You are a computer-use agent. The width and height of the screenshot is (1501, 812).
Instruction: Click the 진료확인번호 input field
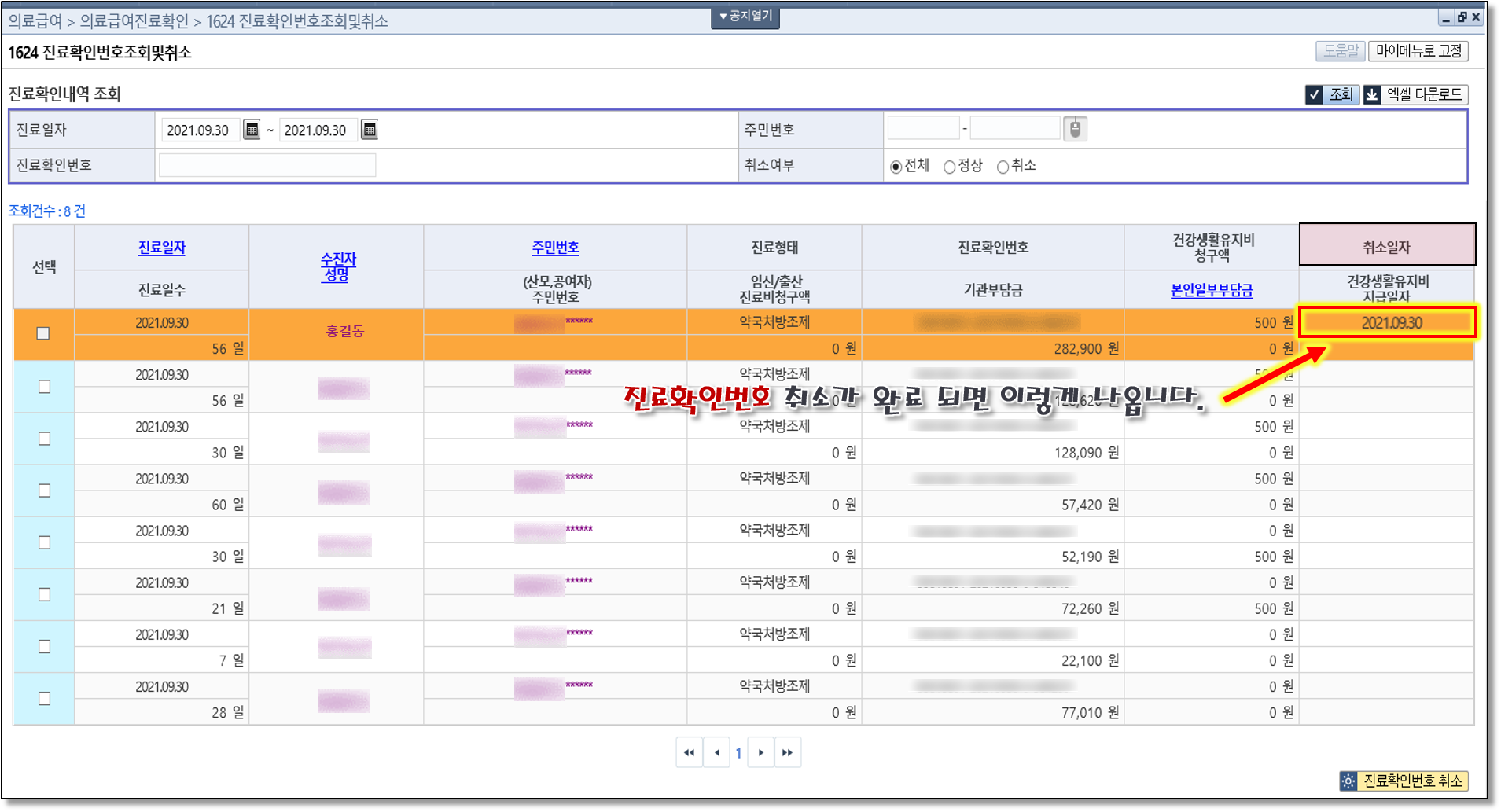[x=267, y=165]
